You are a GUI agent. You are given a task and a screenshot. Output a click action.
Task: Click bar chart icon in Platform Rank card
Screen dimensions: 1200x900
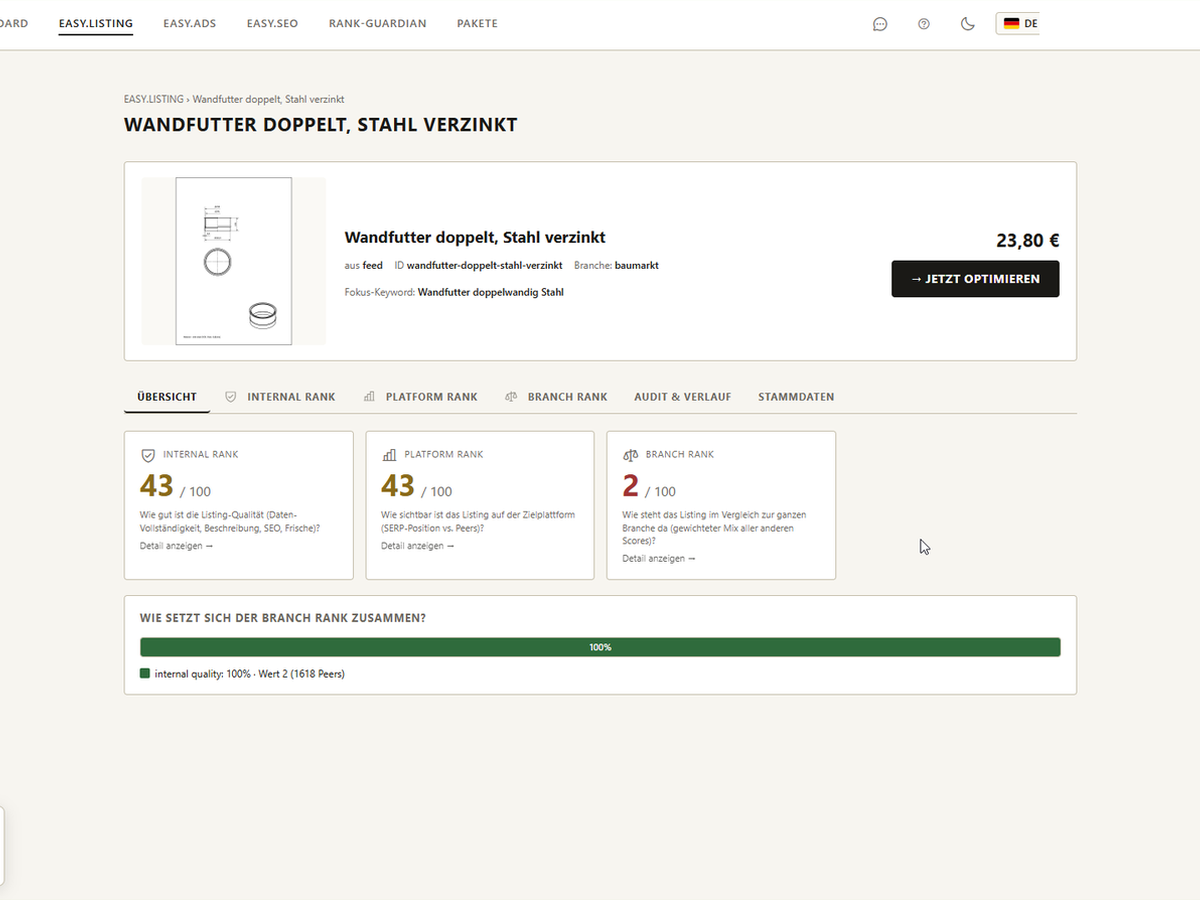tap(389, 455)
